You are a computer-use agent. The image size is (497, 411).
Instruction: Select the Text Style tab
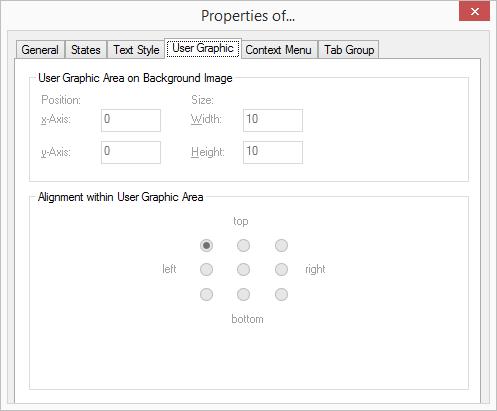tap(136, 50)
